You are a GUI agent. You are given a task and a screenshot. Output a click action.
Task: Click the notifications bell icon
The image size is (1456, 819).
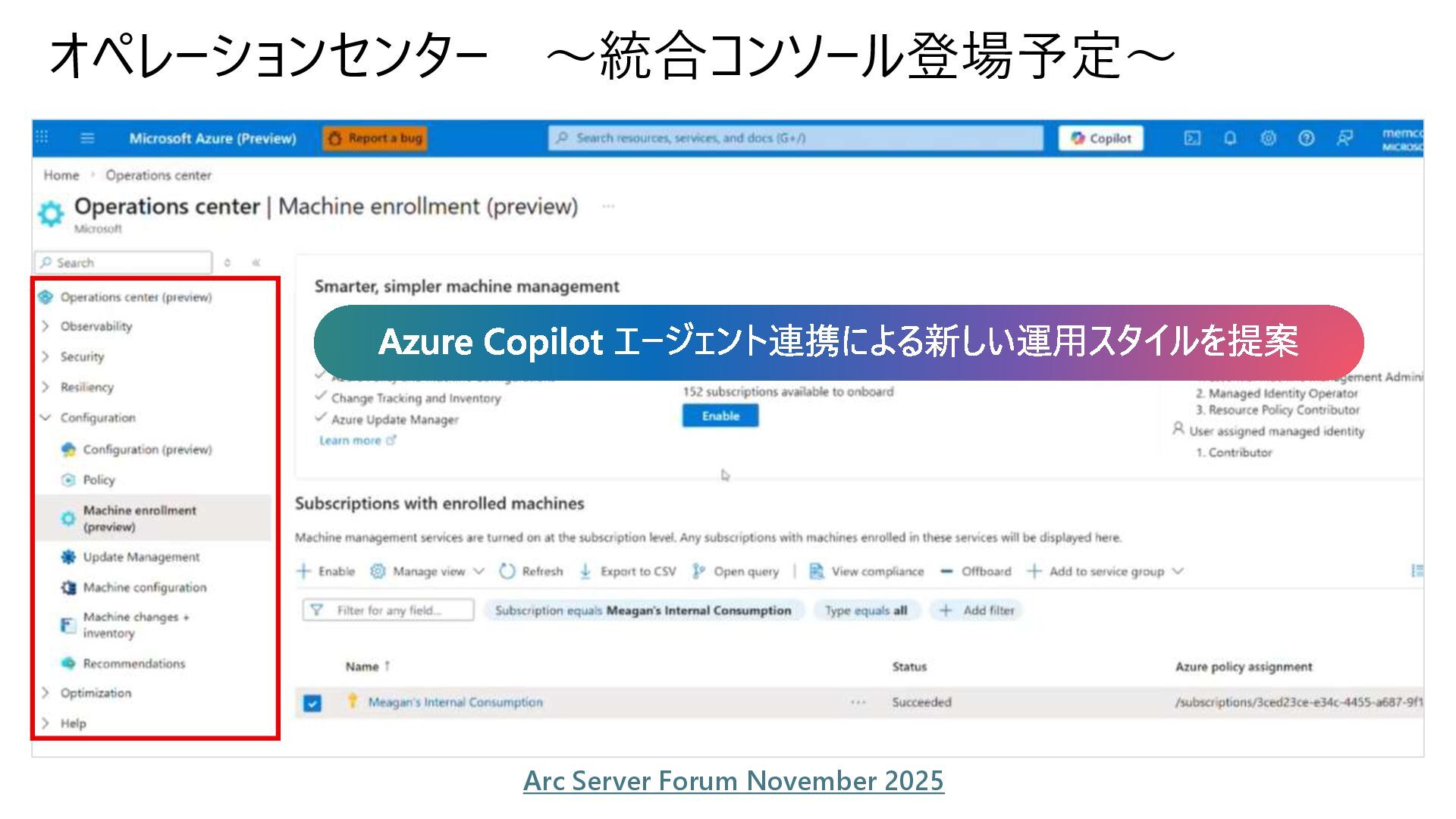[x=1230, y=138]
